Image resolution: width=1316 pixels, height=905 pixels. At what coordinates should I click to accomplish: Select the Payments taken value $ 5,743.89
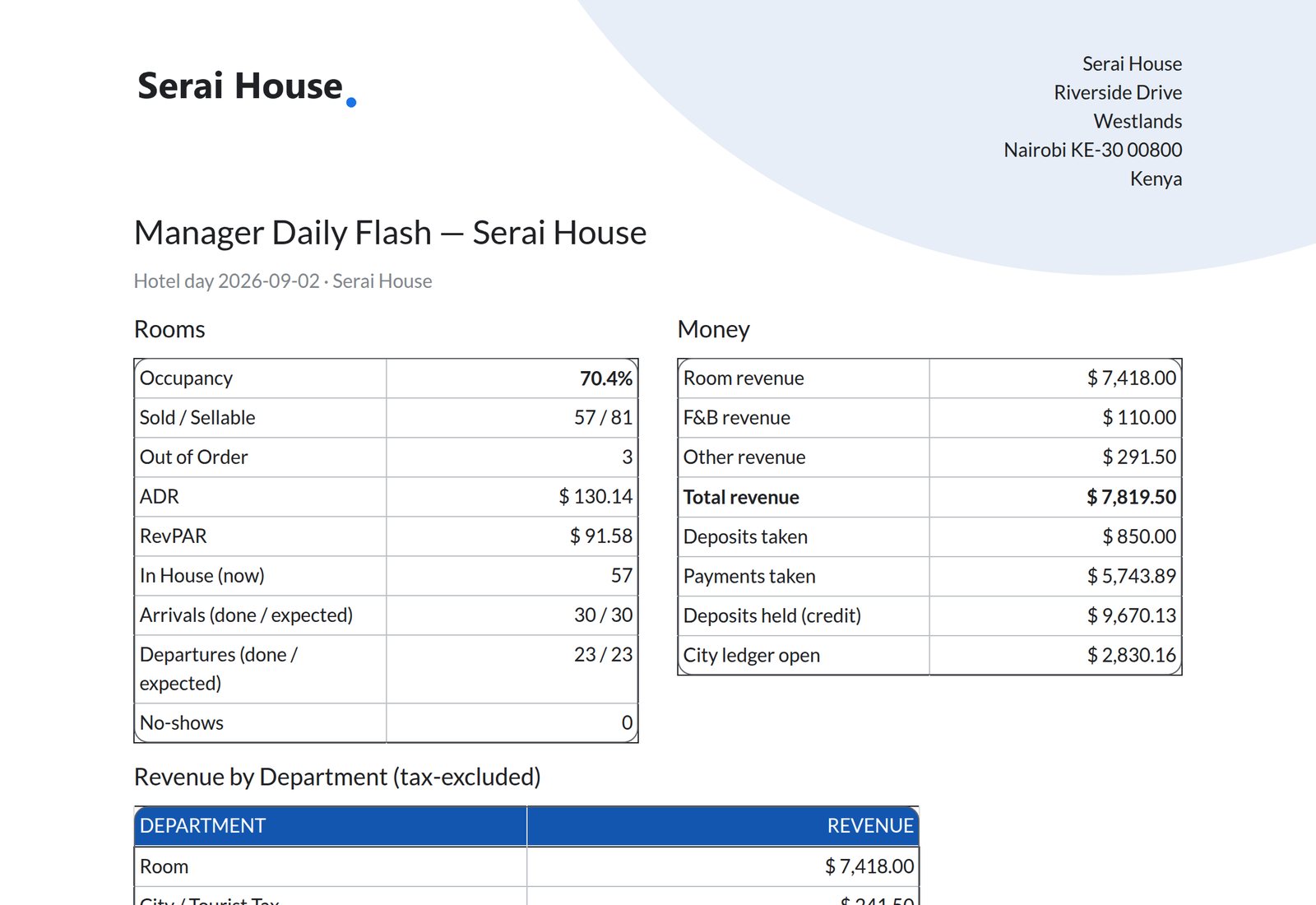point(1131,577)
